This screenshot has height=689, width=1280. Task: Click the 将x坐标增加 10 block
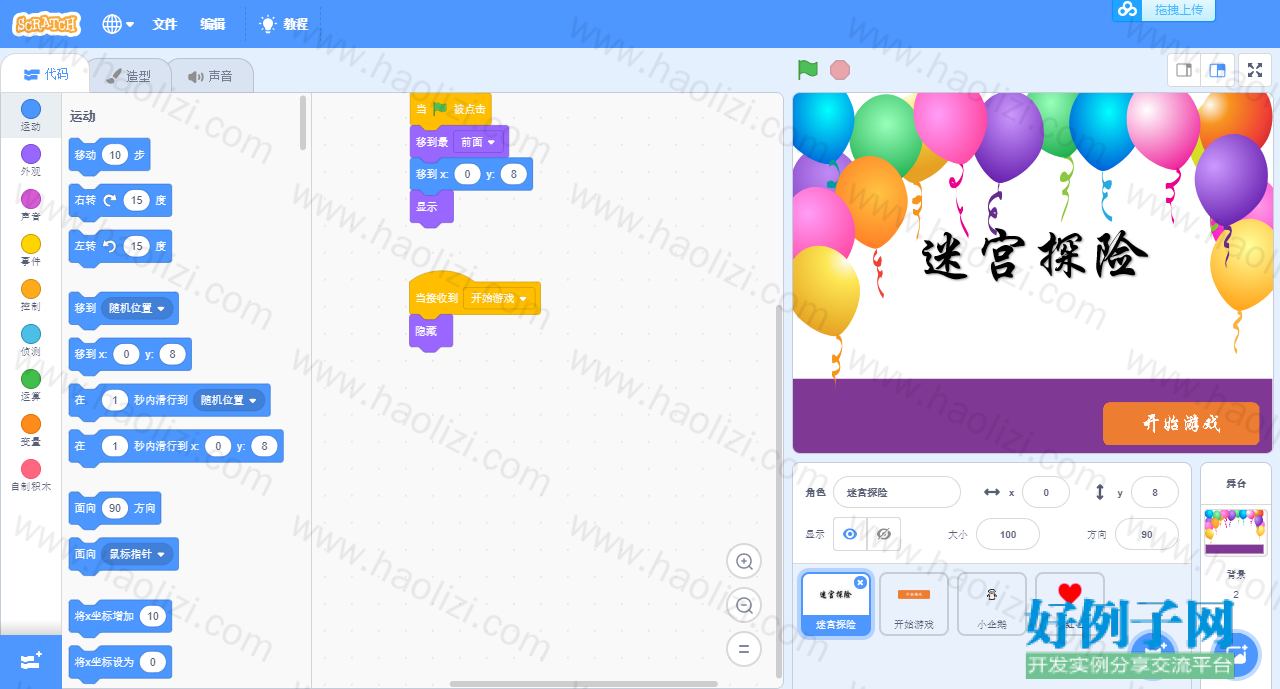coord(120,616)
